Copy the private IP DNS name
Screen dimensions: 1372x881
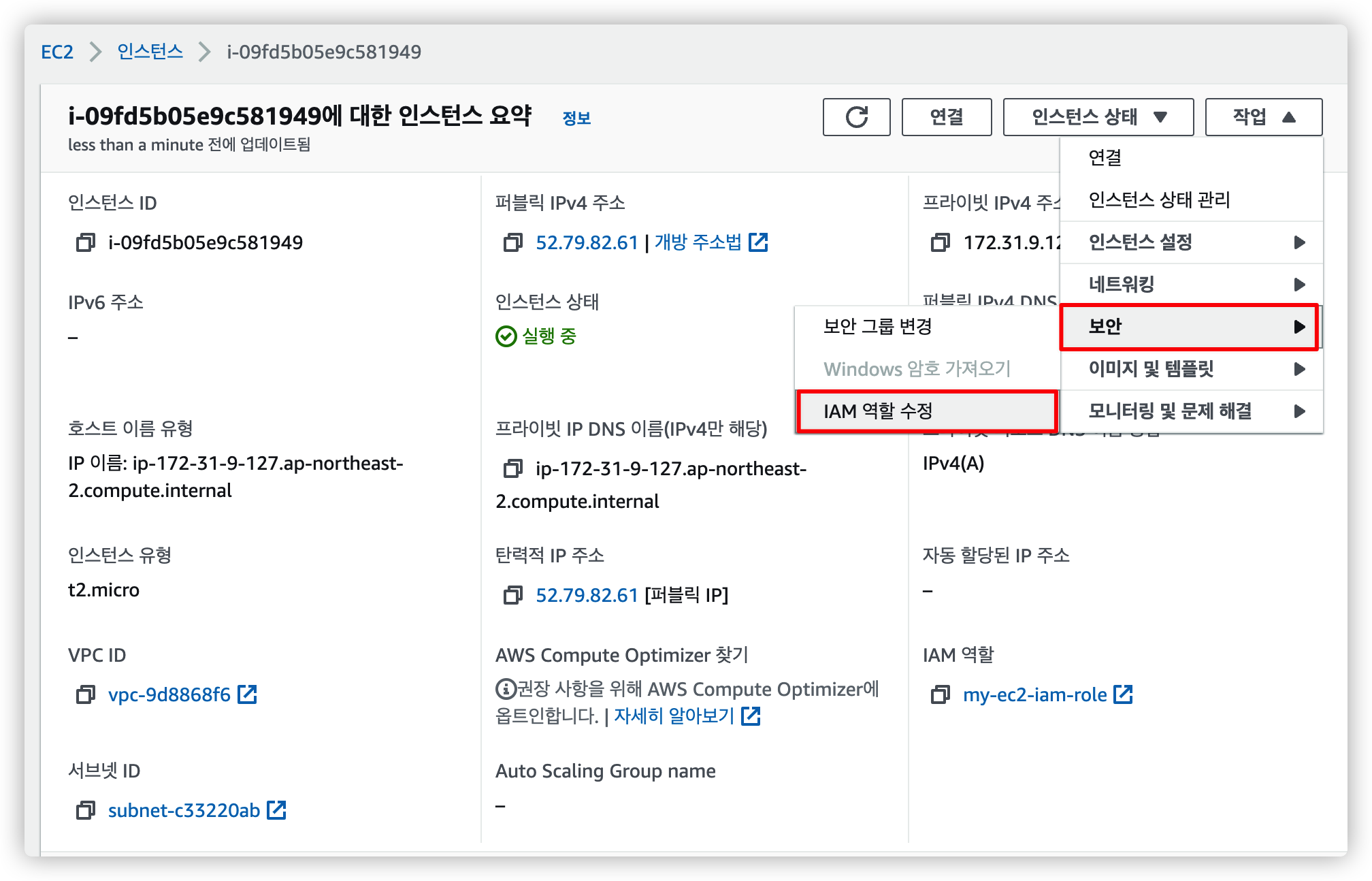coord(512,468)
